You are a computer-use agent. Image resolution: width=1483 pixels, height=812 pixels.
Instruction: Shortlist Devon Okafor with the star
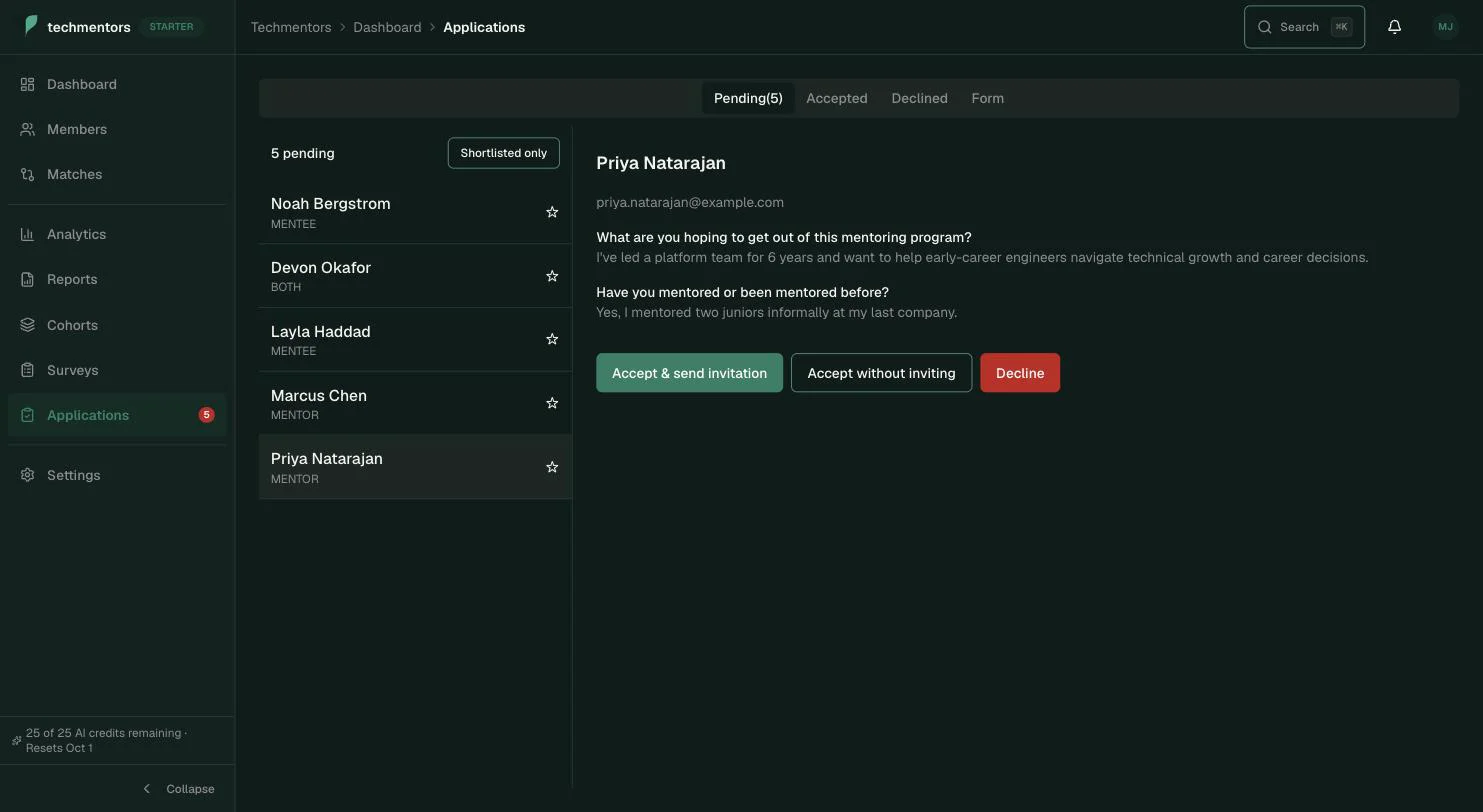(x=552, y=276)
